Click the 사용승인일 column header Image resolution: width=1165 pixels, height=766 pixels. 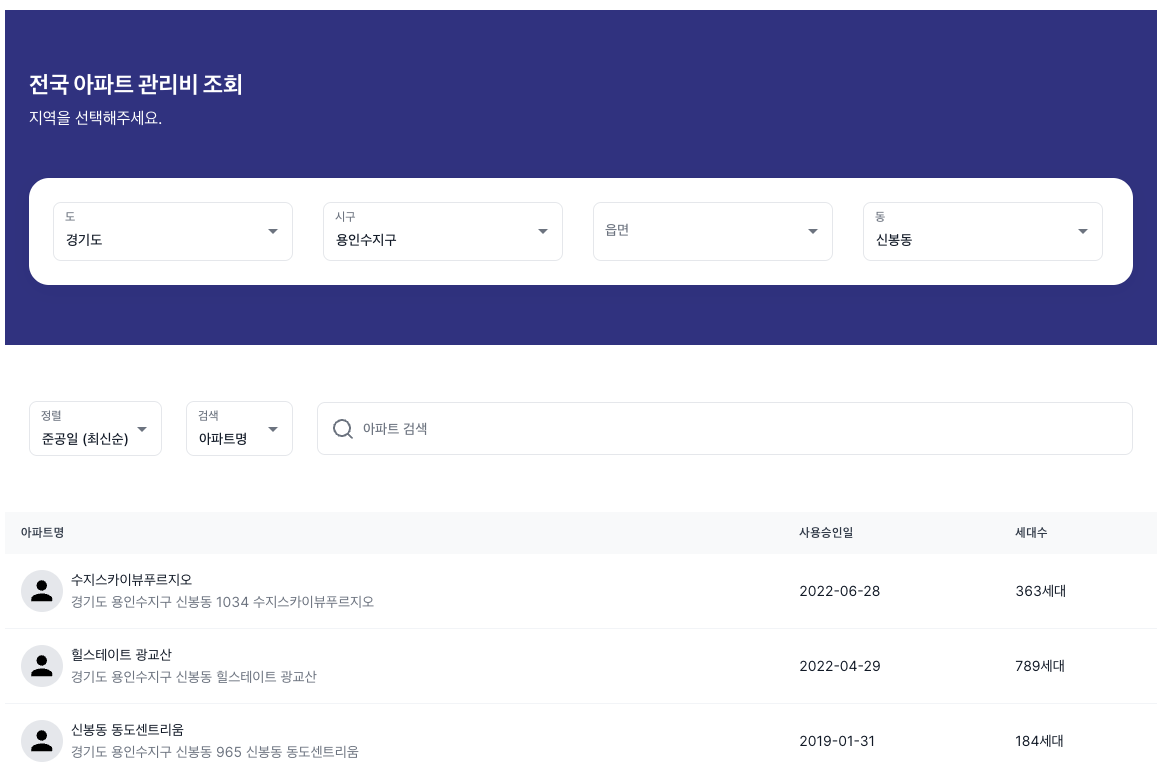pos(826,533)
